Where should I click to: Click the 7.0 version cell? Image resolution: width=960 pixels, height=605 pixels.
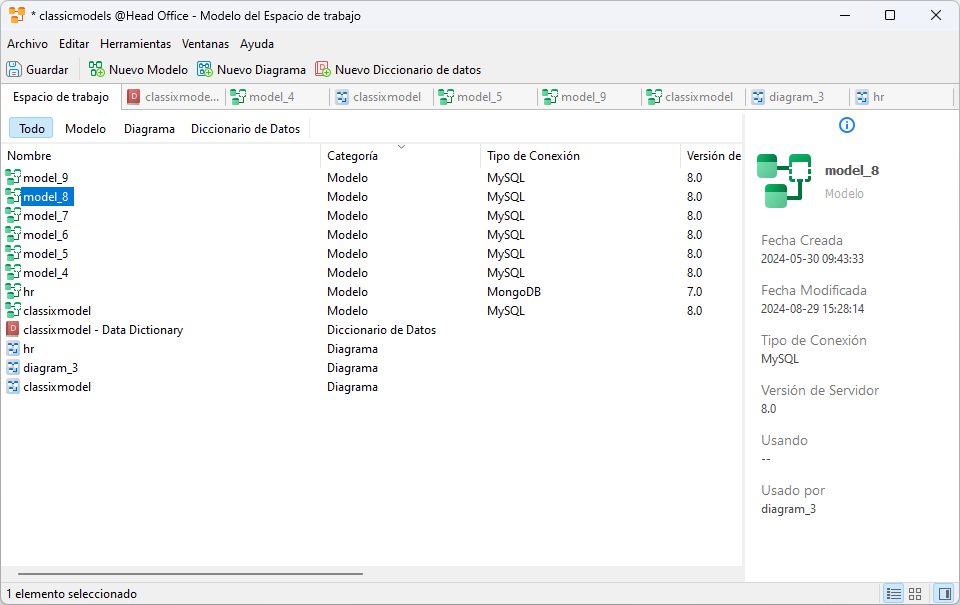[x=694, y=291]
